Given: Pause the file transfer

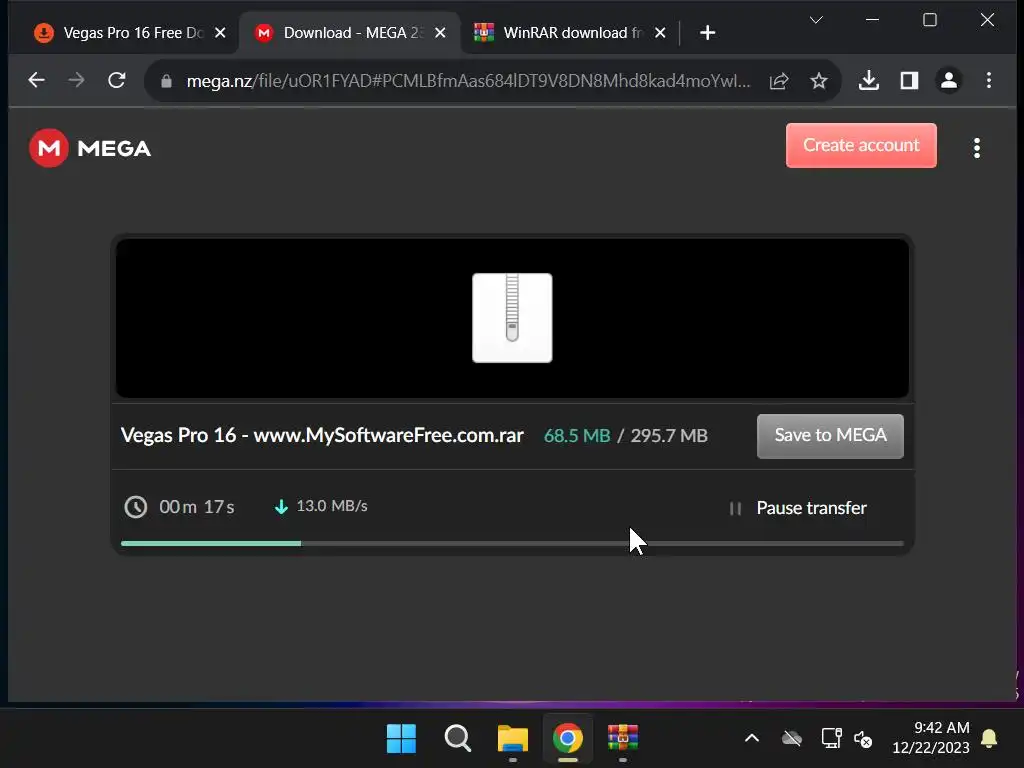Looking at the screenshot, I should pos(798,508).
